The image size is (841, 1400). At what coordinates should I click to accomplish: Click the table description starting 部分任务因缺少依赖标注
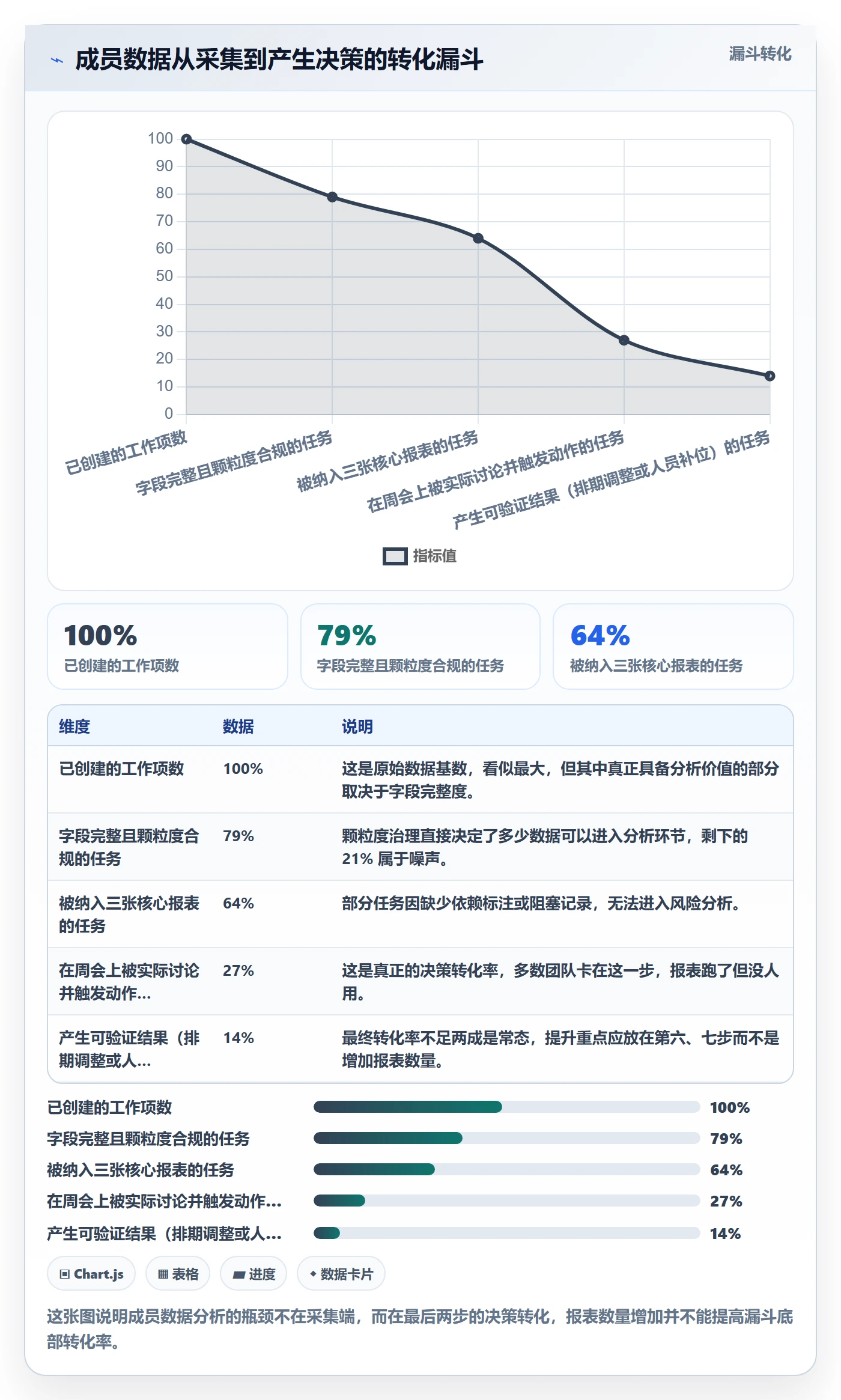(x=541, y=903)
